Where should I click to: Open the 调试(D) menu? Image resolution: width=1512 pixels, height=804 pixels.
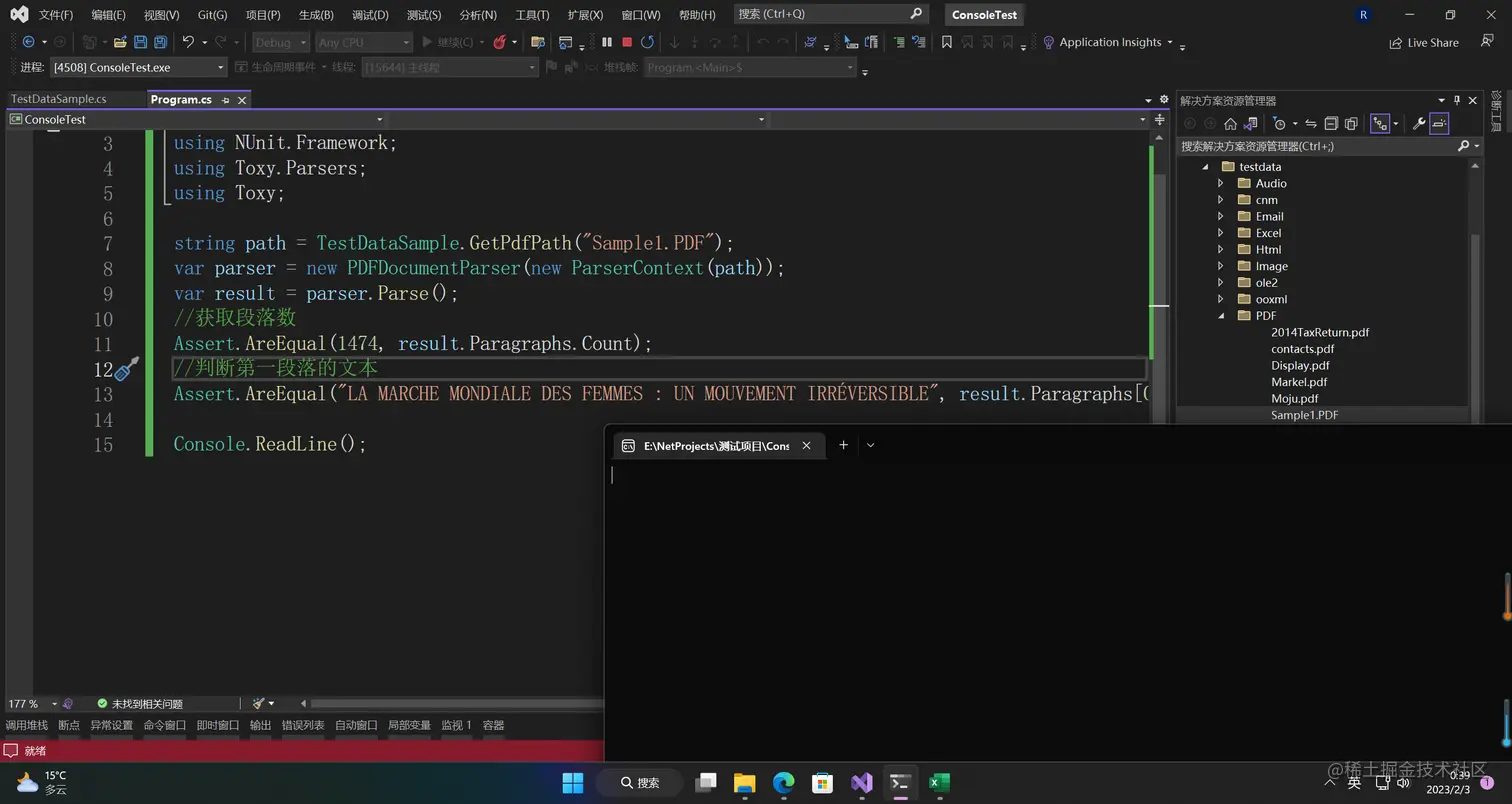[x=370, y=15]
